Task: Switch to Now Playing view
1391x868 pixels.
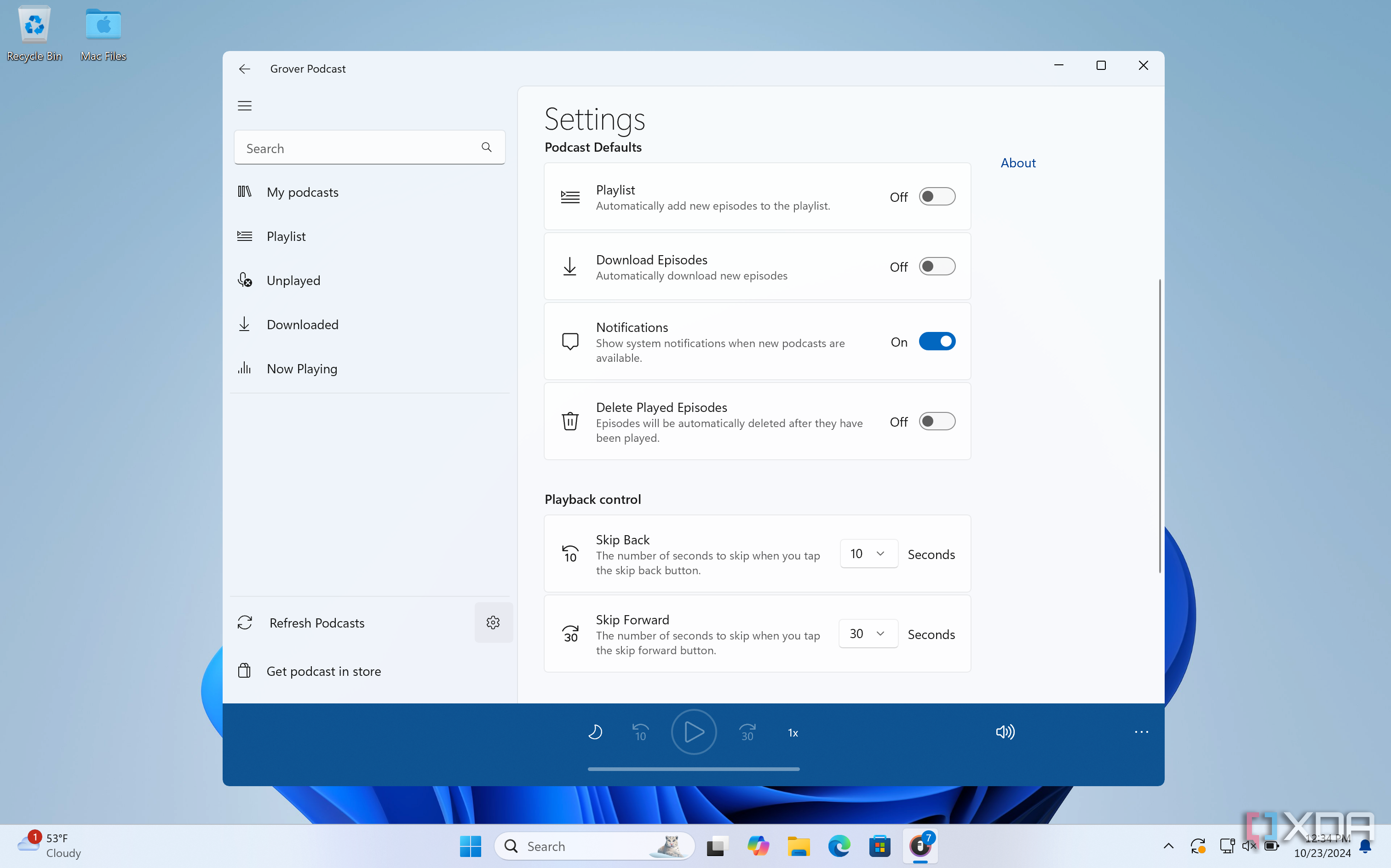Action: (x=369, y=369)
